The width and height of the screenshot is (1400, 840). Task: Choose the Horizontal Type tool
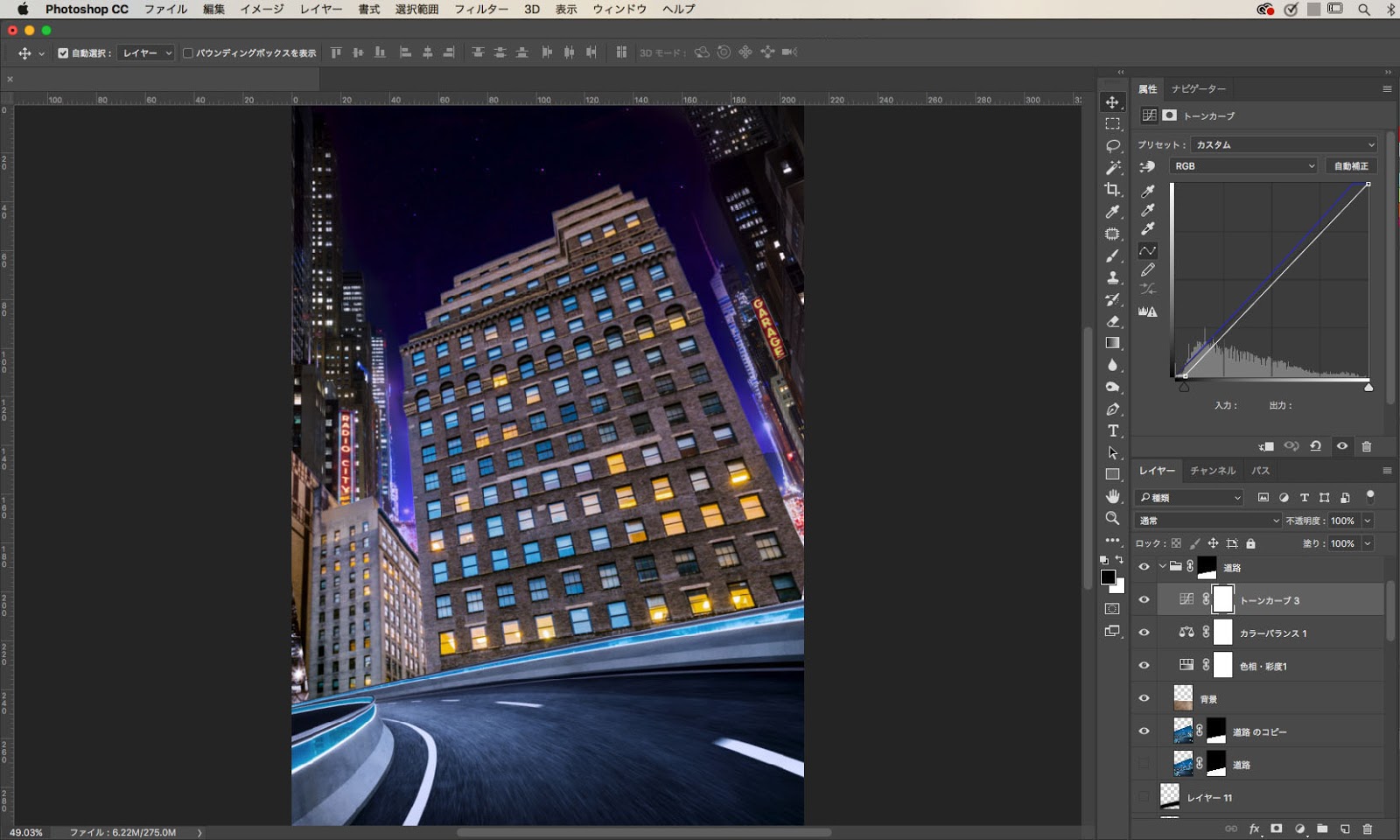[1112, 430]
